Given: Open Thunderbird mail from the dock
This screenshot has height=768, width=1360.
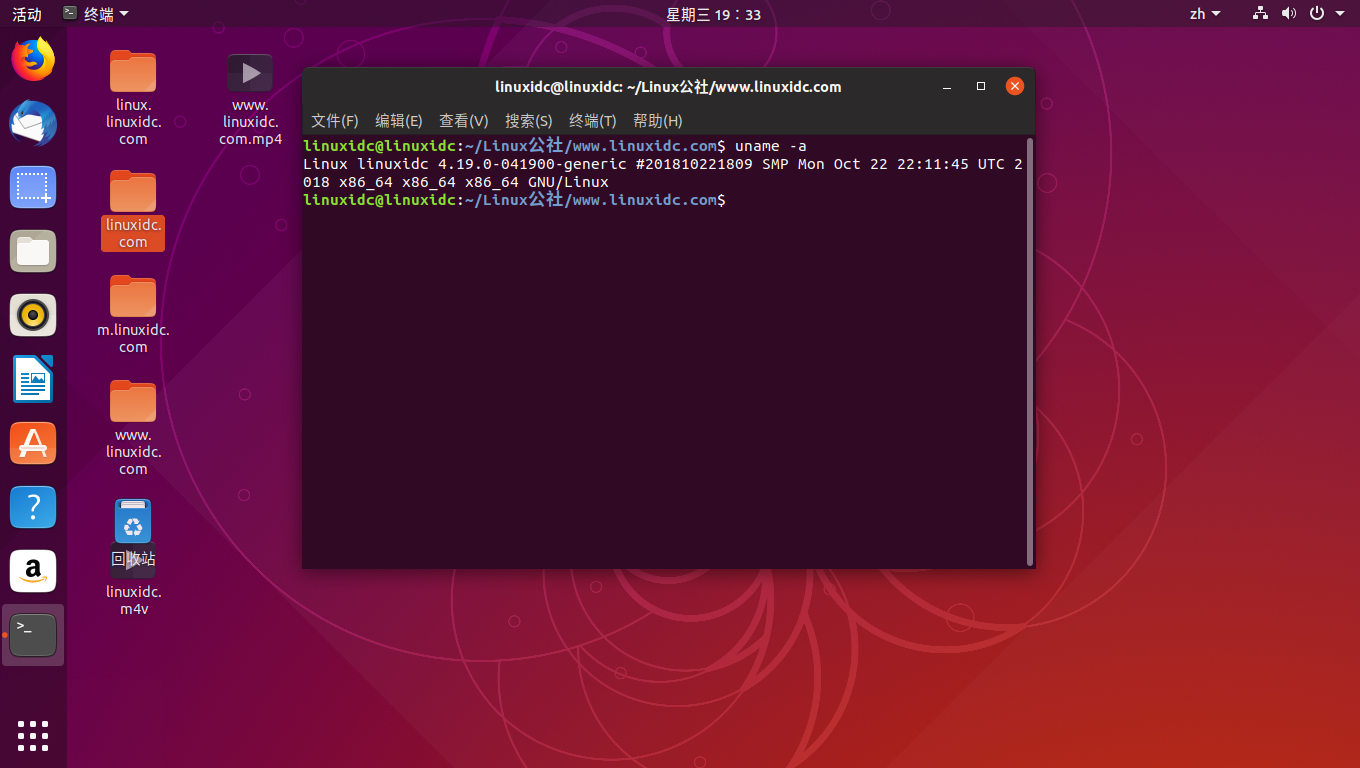Looking at the screenshot, I should [33, 123].
